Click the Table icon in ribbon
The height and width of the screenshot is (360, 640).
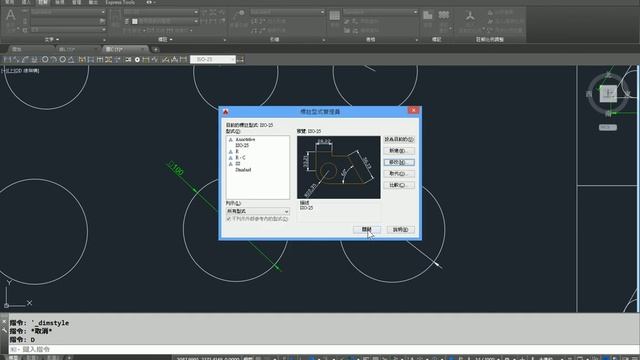point(334,16)
